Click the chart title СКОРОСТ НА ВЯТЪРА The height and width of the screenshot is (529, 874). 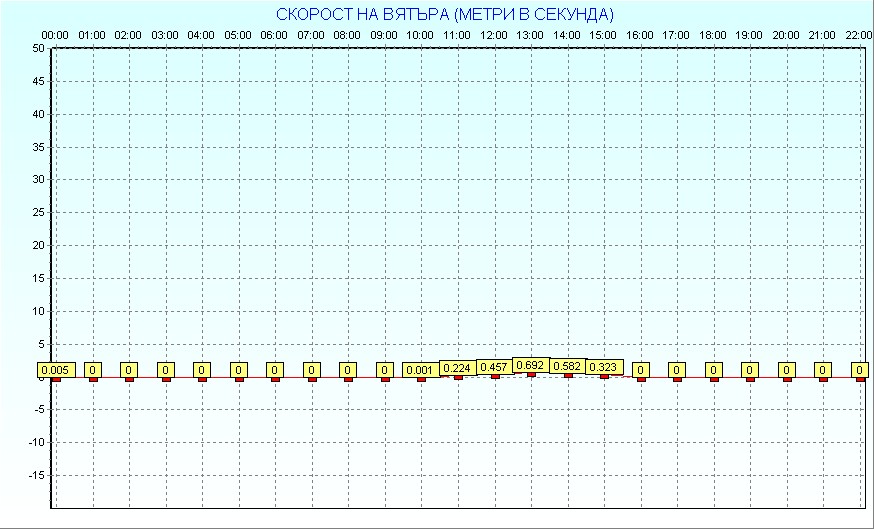pyautogui.click(x=445, y=14)
